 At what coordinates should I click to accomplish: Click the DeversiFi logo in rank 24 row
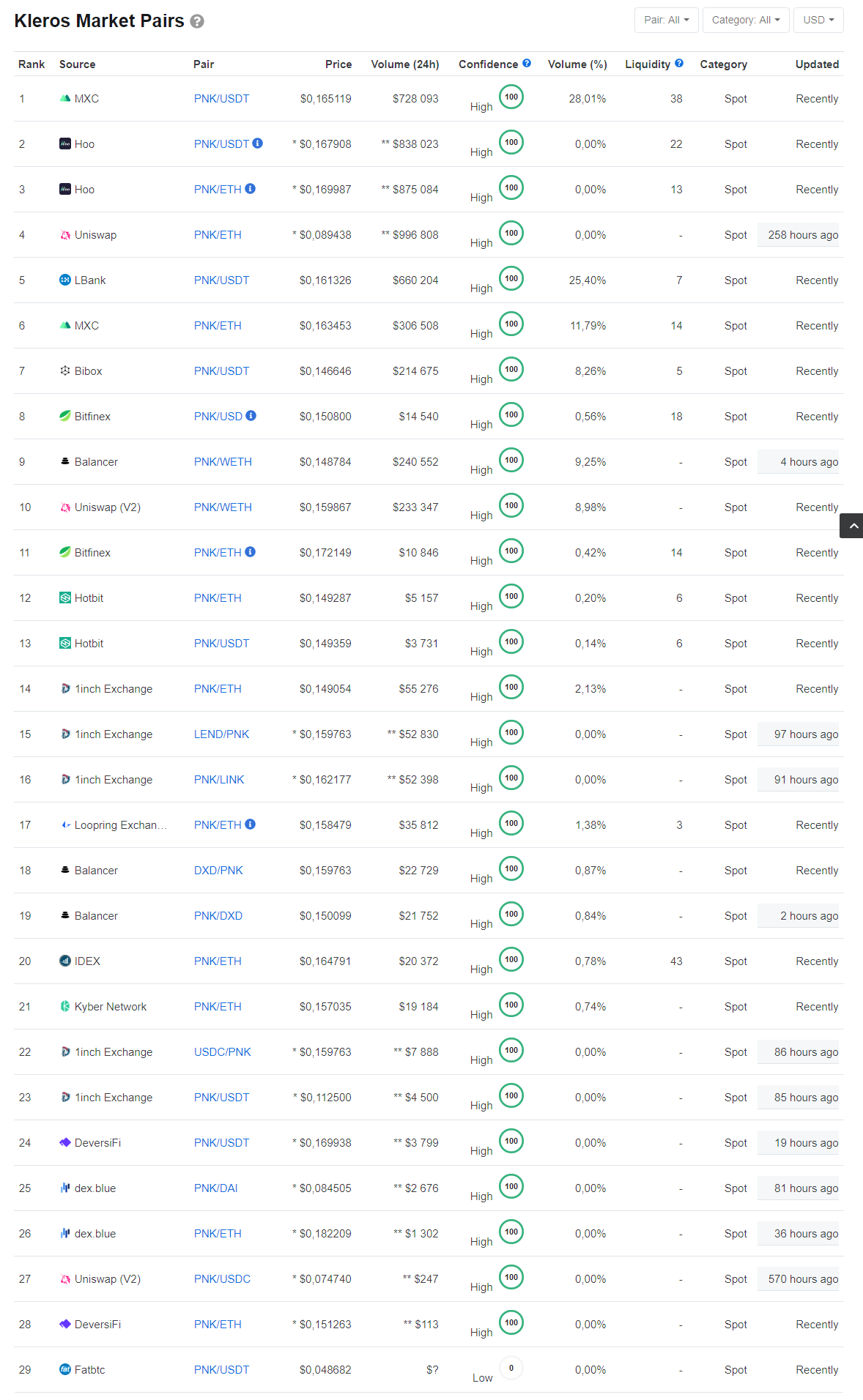[x=65, y=1142]
